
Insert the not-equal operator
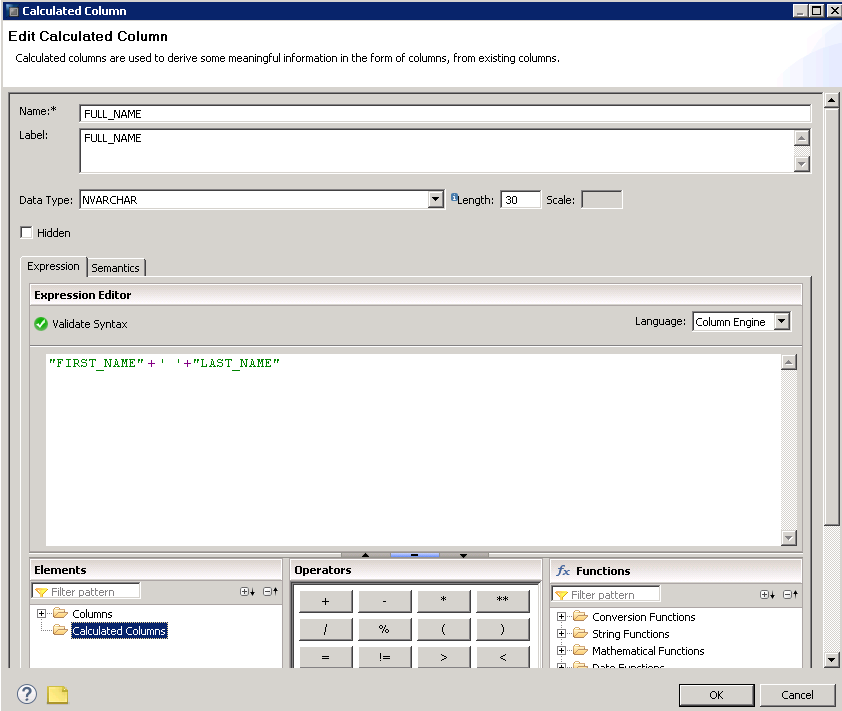[384, 657]
